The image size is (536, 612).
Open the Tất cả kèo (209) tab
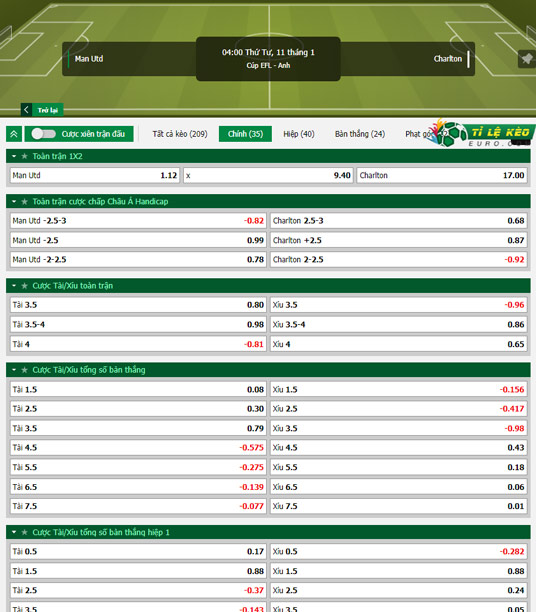180,134
